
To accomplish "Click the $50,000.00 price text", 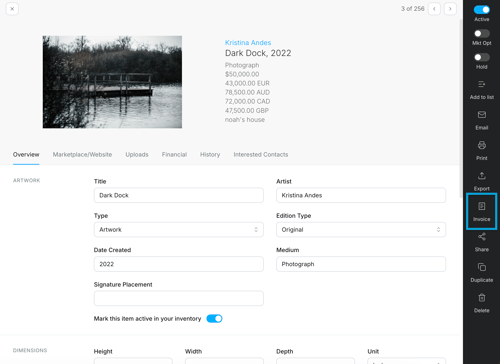I will pyautogui.click(x=242, y=74).
